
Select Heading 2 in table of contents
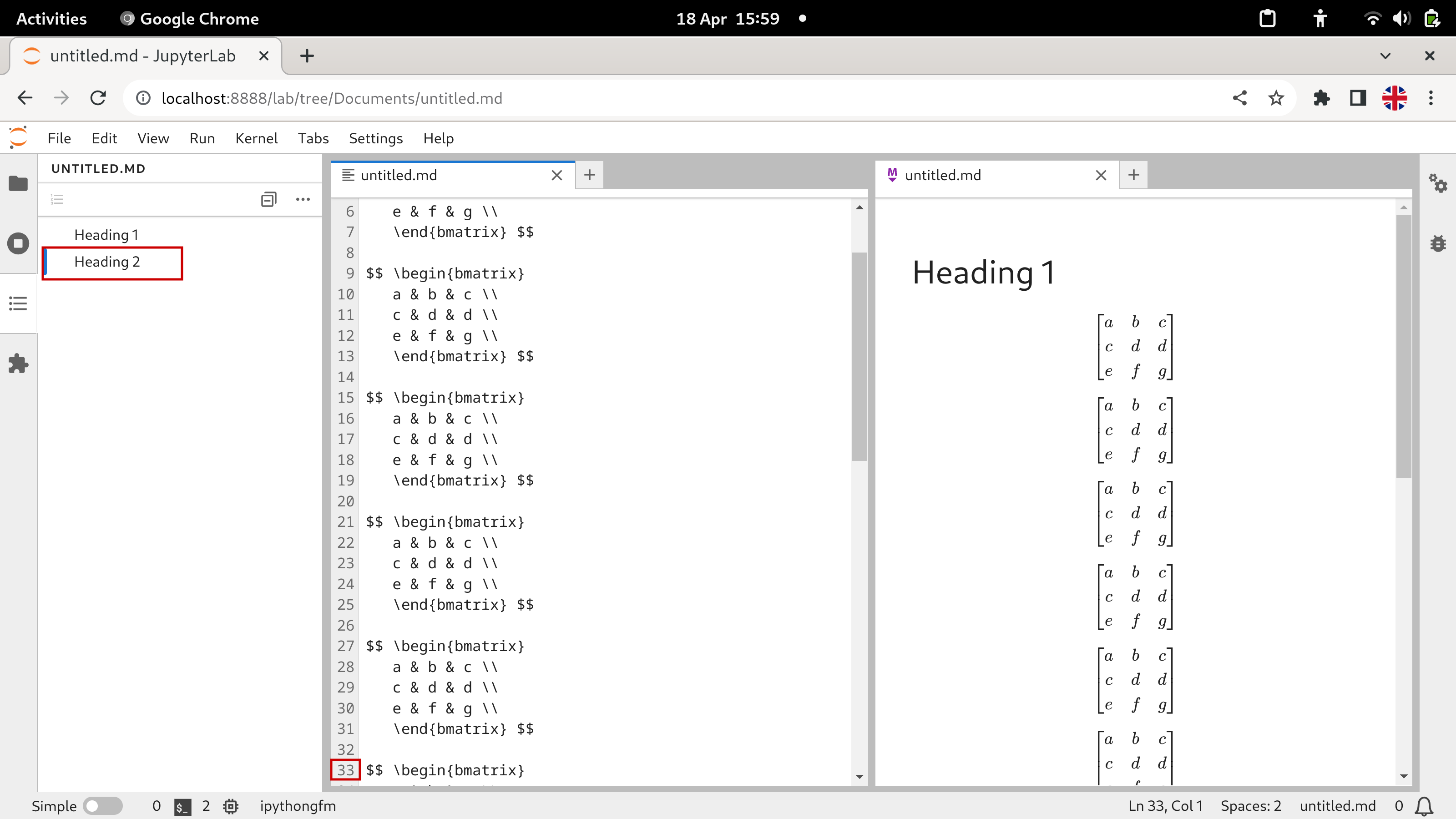click(107, 262)
